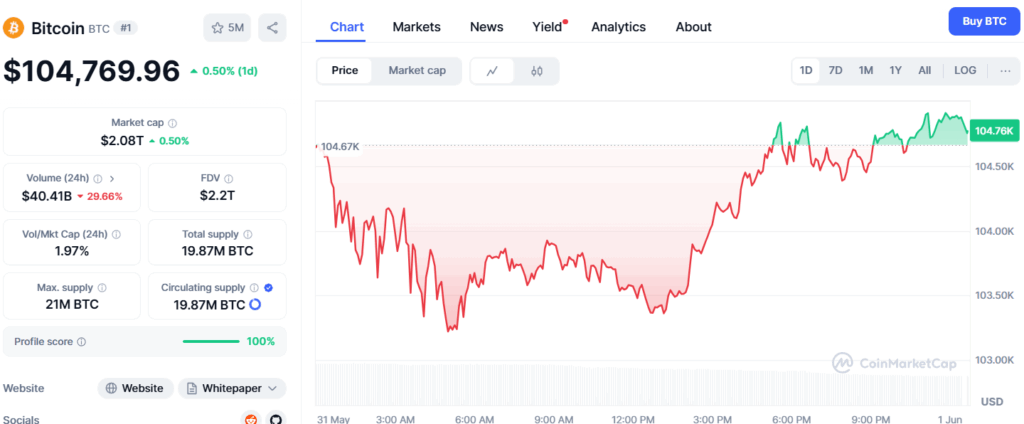Viewport: 1024px width, 424px height.
Task: Show Market cap info tooltip icon
Action: pyautogui.click(x=172, y=123)
